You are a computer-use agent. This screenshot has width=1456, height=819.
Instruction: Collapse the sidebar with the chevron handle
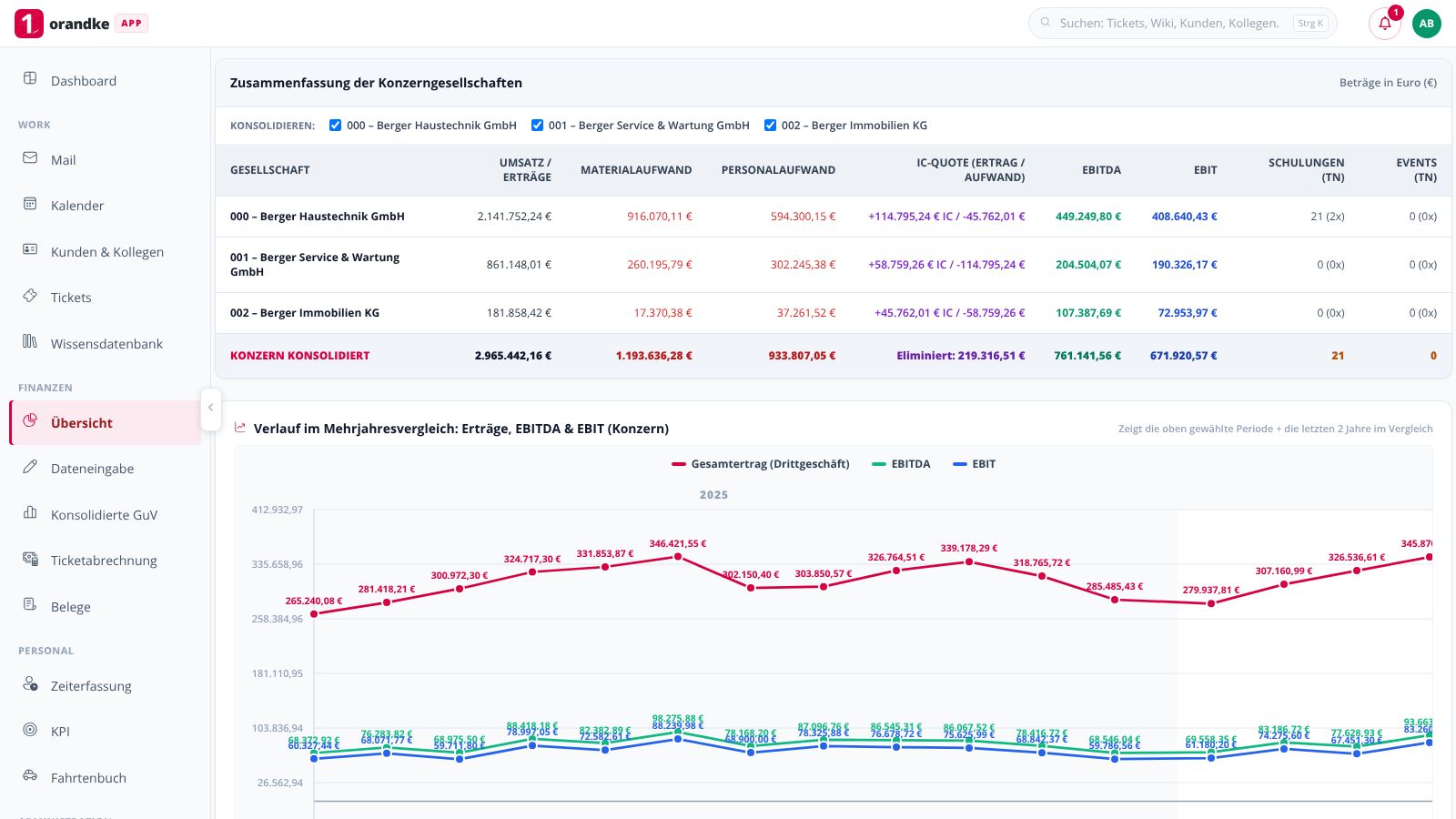point(210,408)
